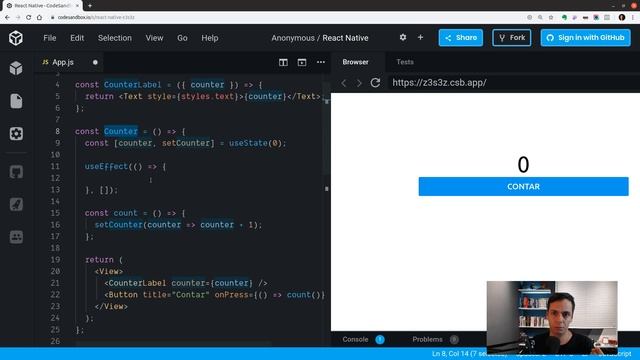Open the Live collaboration sidebar icon
640x360 pixels.
tap(16, 237)
